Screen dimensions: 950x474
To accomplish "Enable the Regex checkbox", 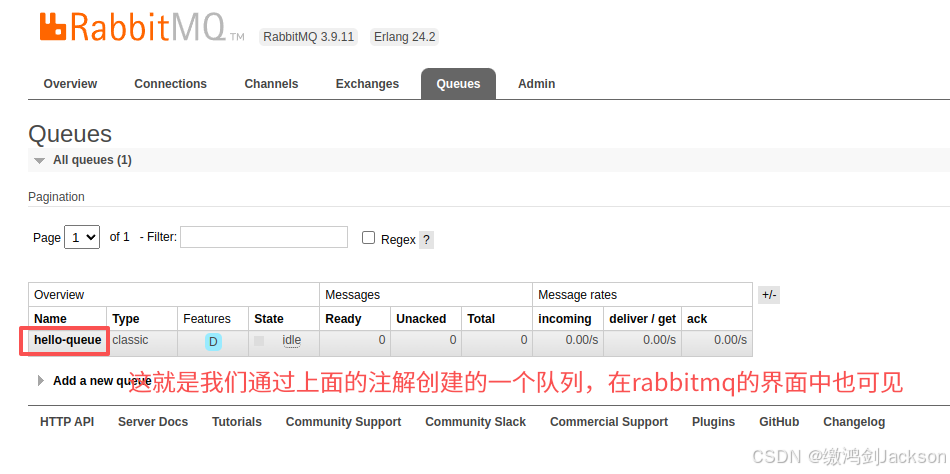I will [368, 238].
